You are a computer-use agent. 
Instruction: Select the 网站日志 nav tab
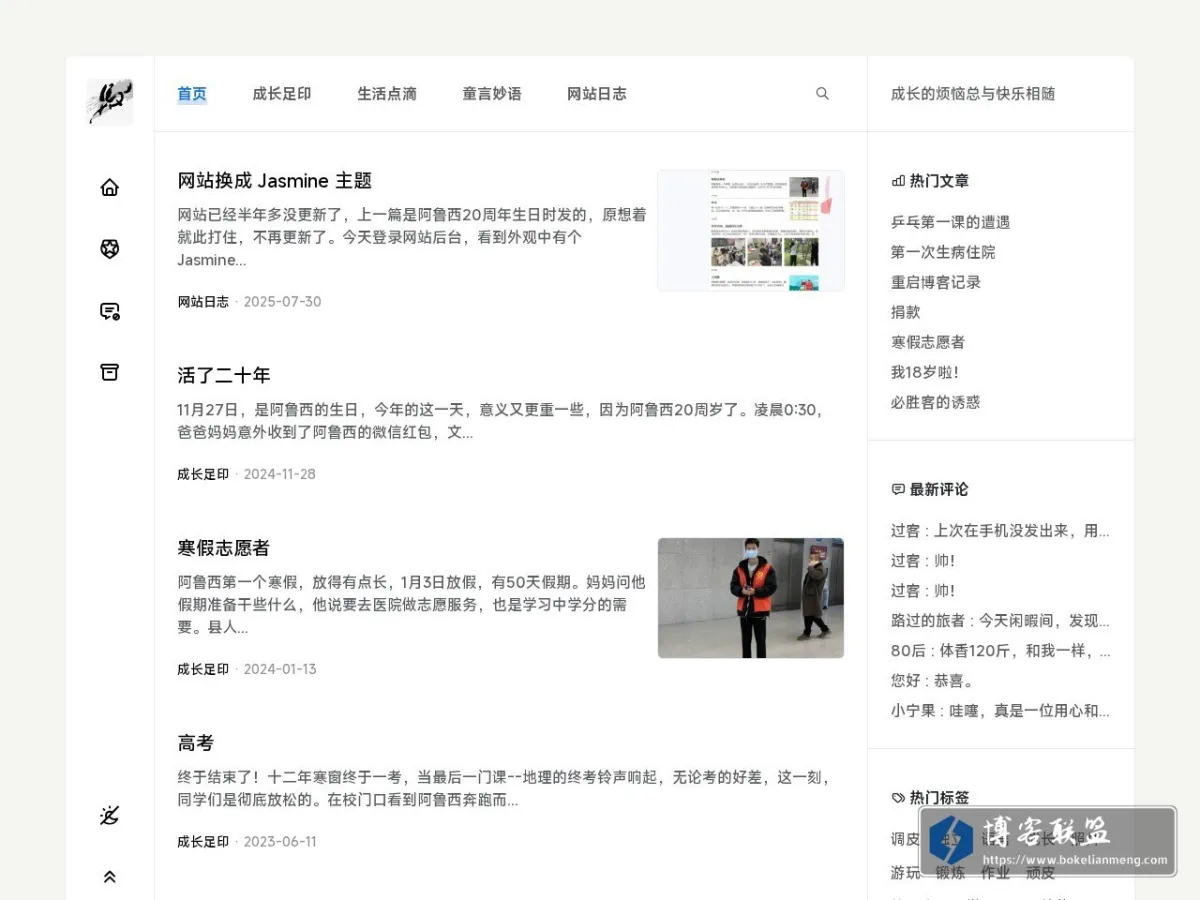pyautogui.click(x=597, y=94)
